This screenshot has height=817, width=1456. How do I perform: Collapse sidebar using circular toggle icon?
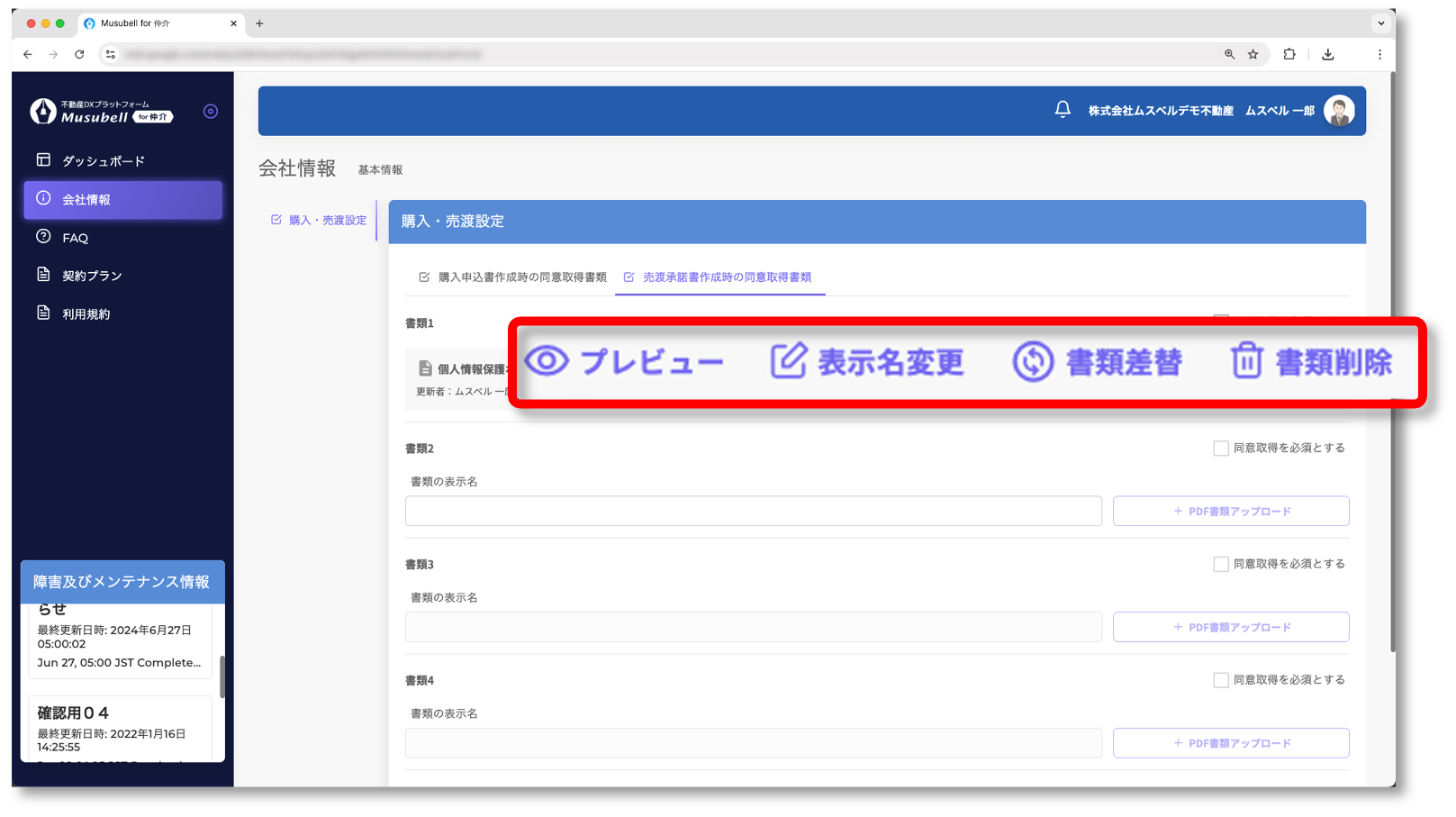tap(211, 112)
